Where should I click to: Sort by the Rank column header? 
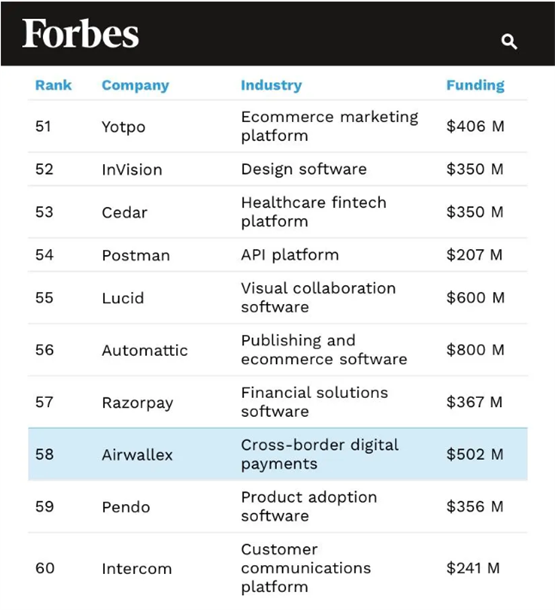[53, 85]
